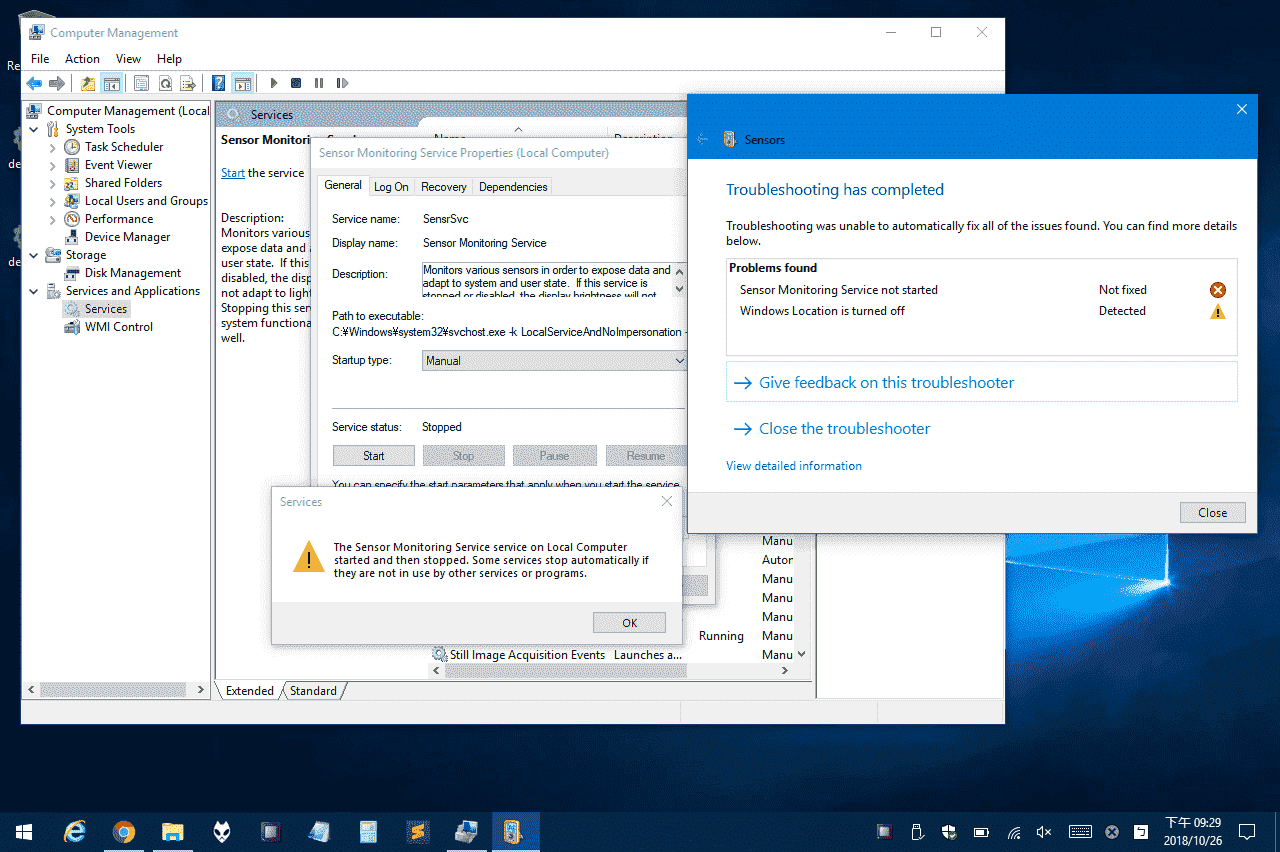Open Google Chrome from the taskbar
Image resolution: width=1280 pixels, height=852 pixels.
tap(123, 831)
